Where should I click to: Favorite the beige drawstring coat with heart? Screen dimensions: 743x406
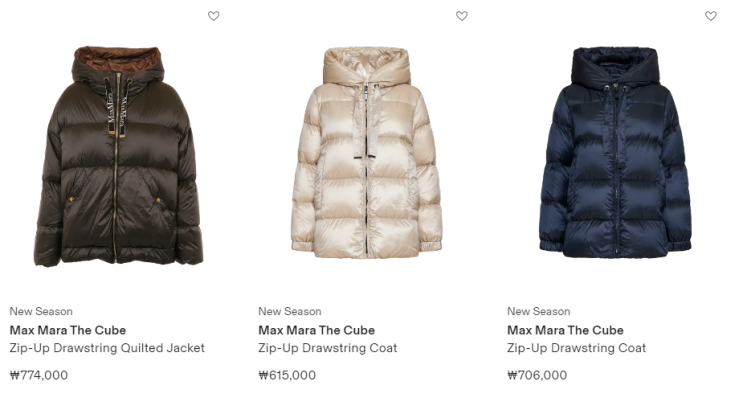(x=462, y=16)
